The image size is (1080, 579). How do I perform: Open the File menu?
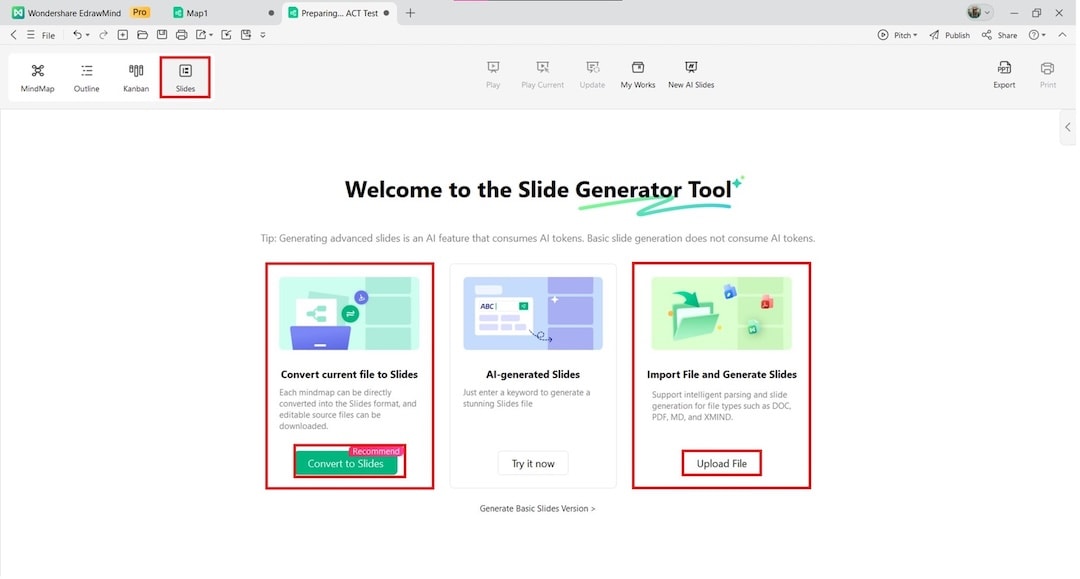click(48, 34)
